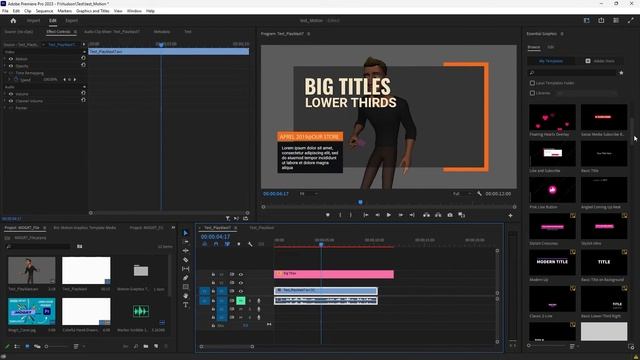Toggle linked selection in timeline
Screen dimensions: 640x360
[x=227, y=244]
